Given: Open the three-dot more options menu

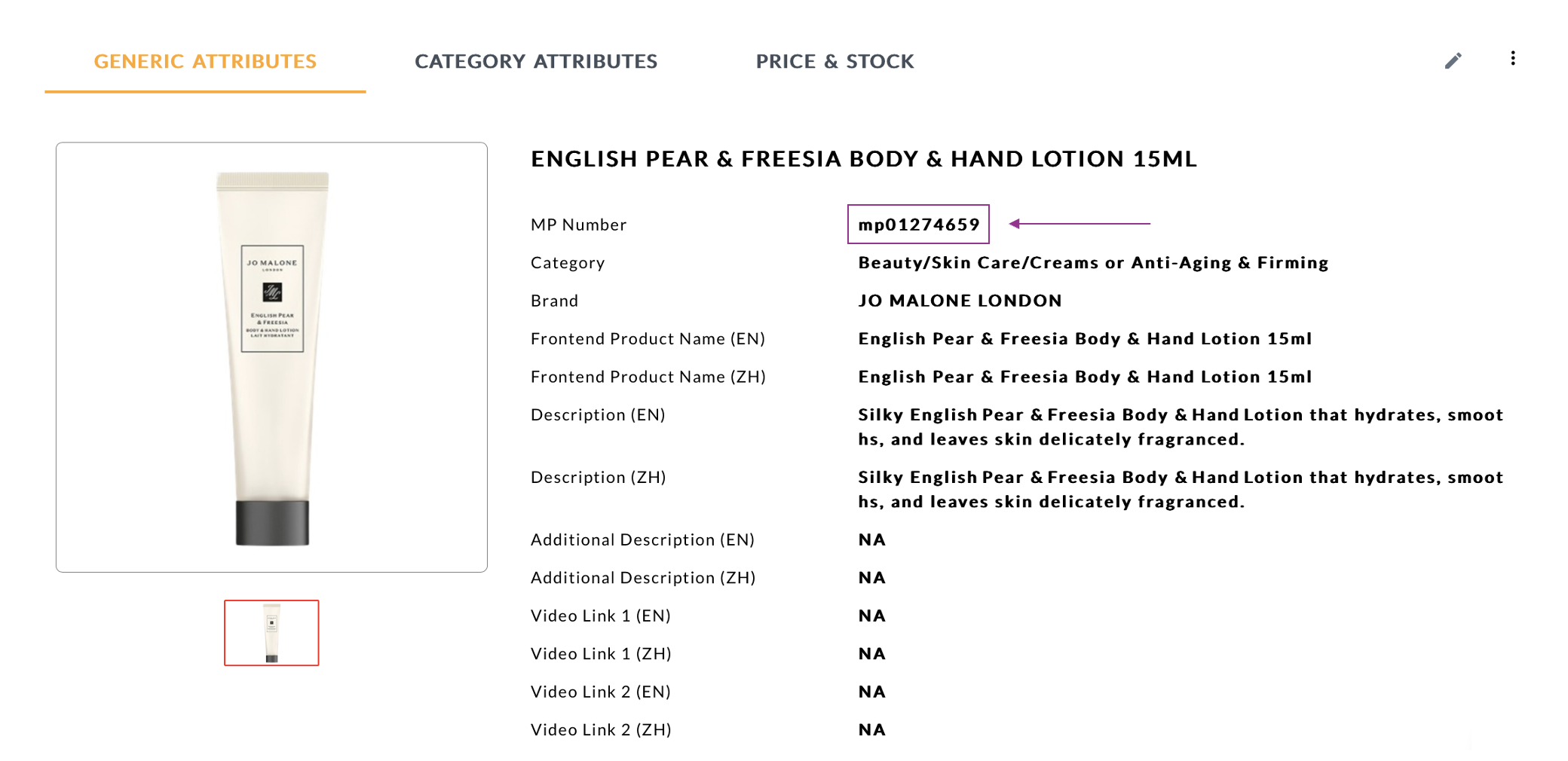Looking at the screenshot, I should (1512, 59).
